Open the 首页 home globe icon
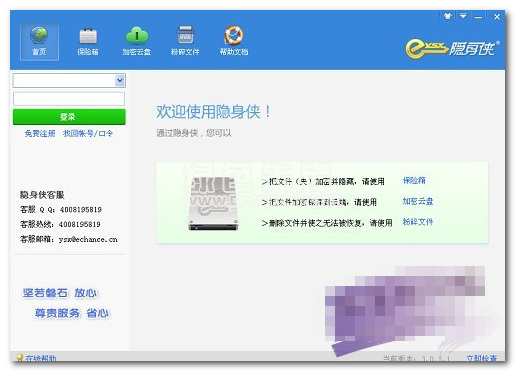The width and height of the screenshot is (516, 372). pos(39,41)
